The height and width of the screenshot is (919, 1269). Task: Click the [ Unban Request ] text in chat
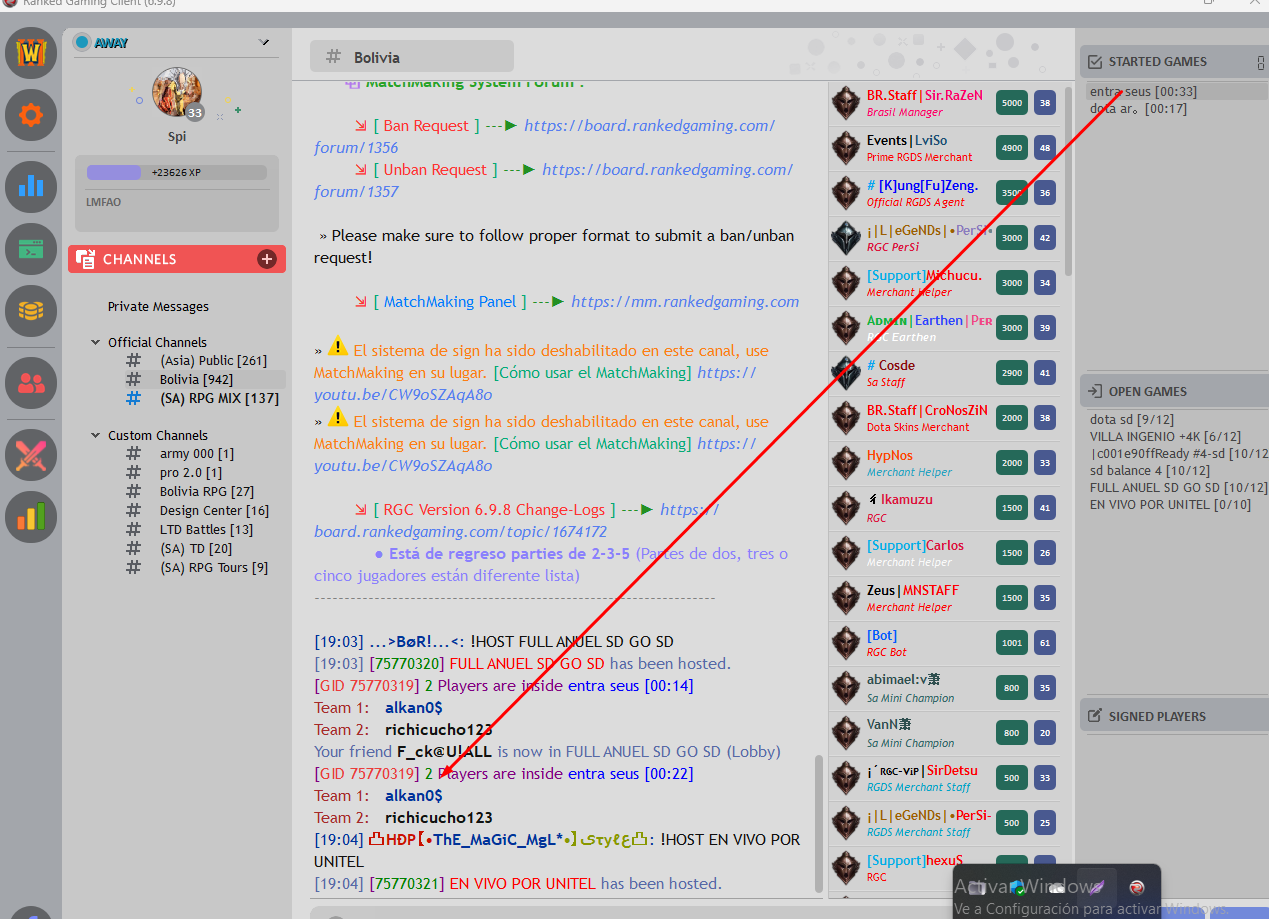434,170
